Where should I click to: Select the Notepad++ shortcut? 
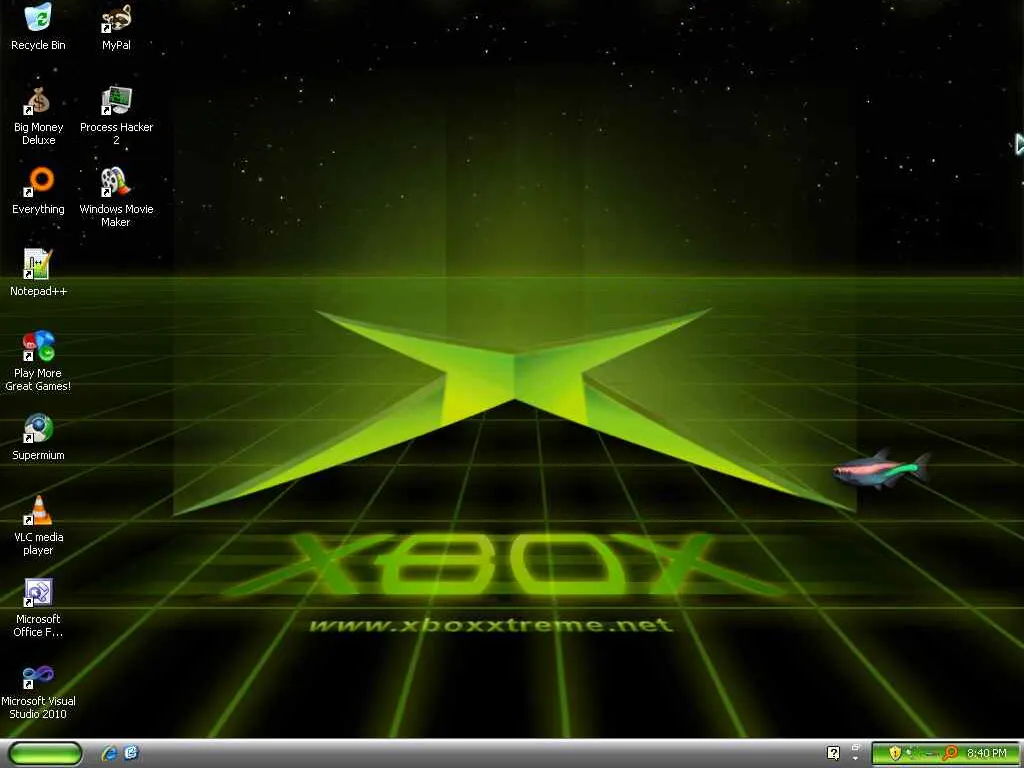pyautogui.click(x=38, y=272)
